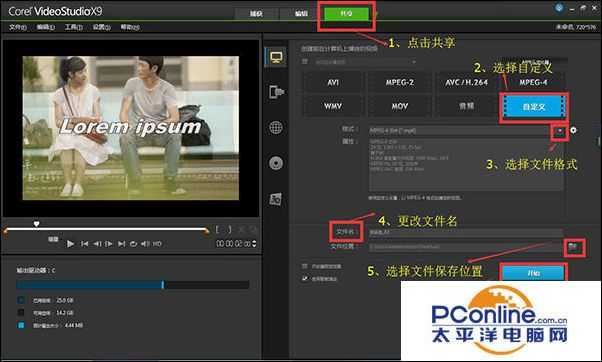Click timecode stepper arrows
The width and height of the screenshot is (602, 362).
coord(254,244)
